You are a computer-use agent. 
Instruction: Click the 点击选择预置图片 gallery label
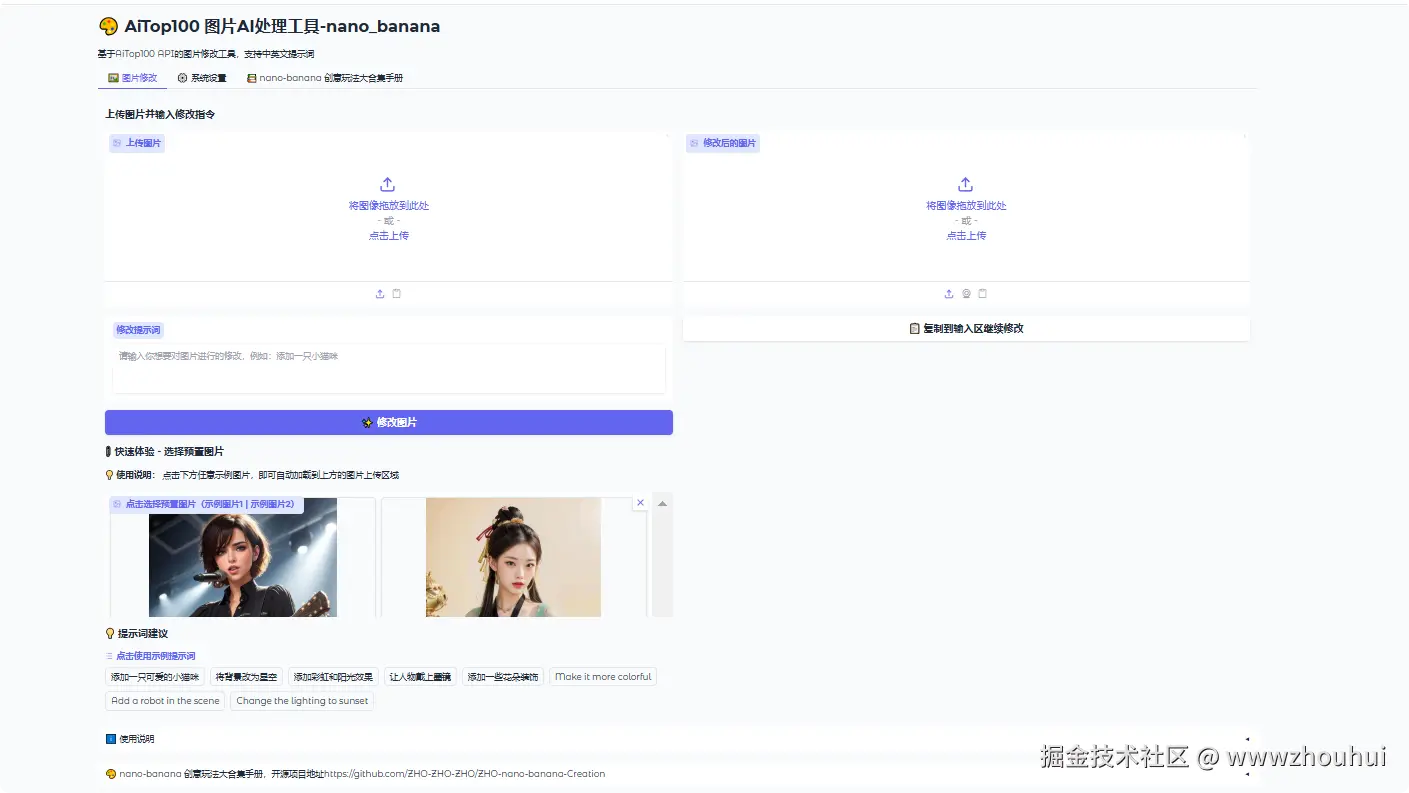point(205,504)
